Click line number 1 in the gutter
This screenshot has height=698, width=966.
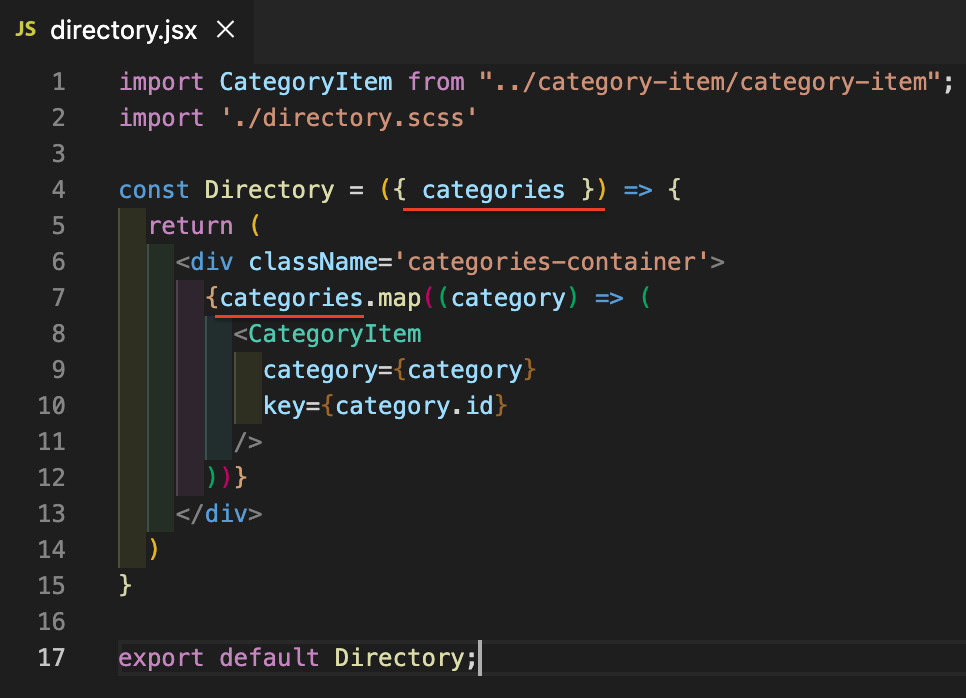59,82
